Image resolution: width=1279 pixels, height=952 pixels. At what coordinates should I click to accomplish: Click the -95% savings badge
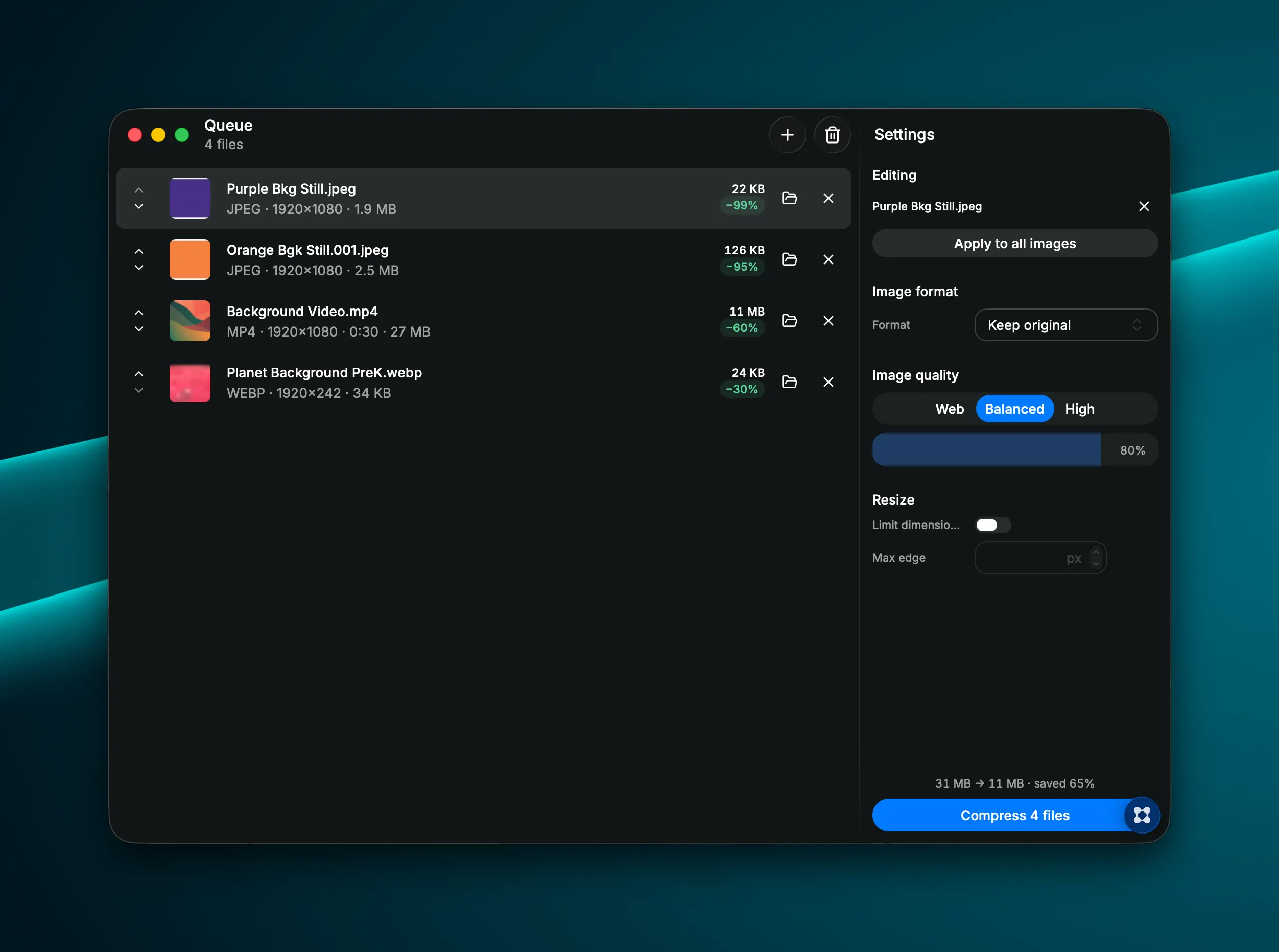tap(742, 267)
